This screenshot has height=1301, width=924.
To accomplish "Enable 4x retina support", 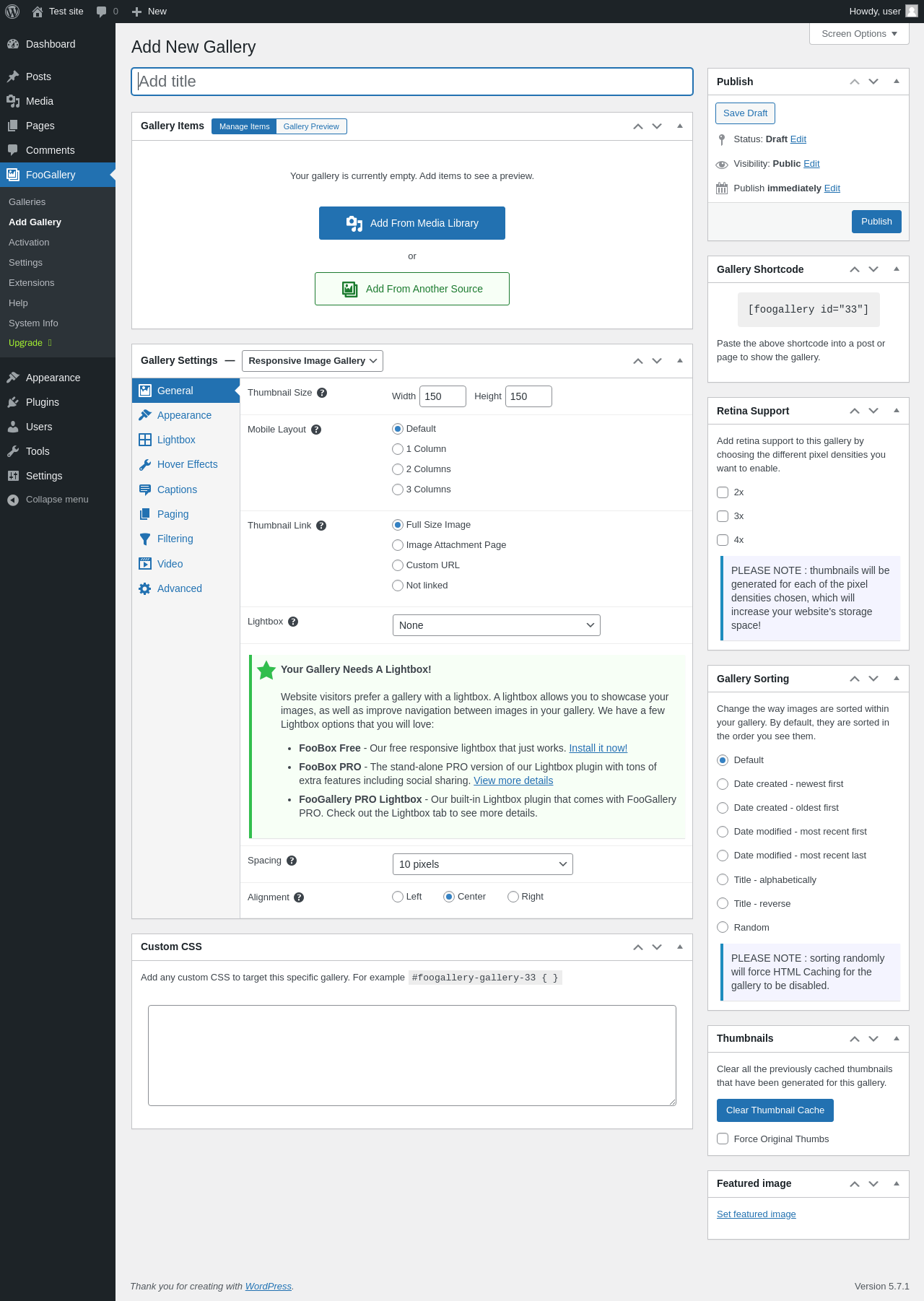I will pos(723,540).
